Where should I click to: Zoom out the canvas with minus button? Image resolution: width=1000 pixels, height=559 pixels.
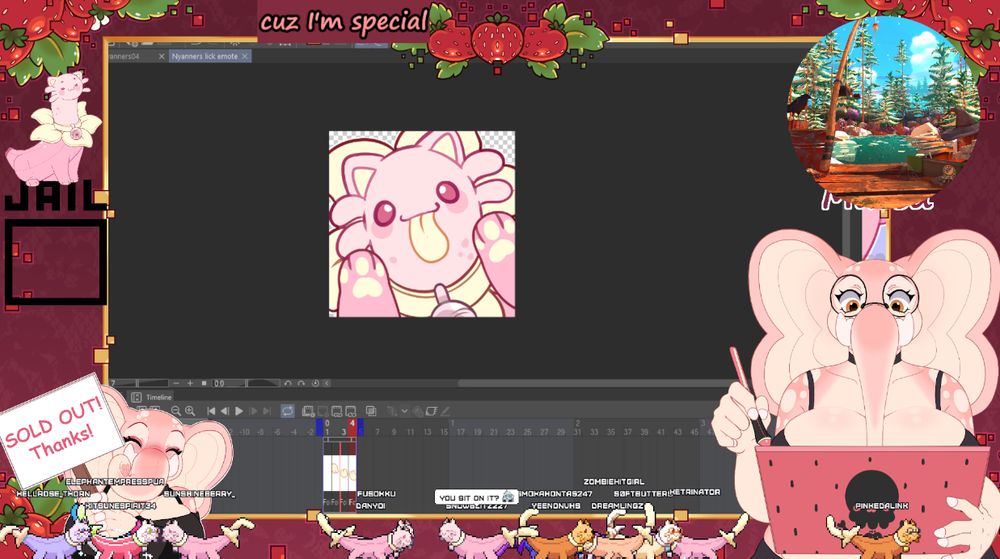pos(176,383)
